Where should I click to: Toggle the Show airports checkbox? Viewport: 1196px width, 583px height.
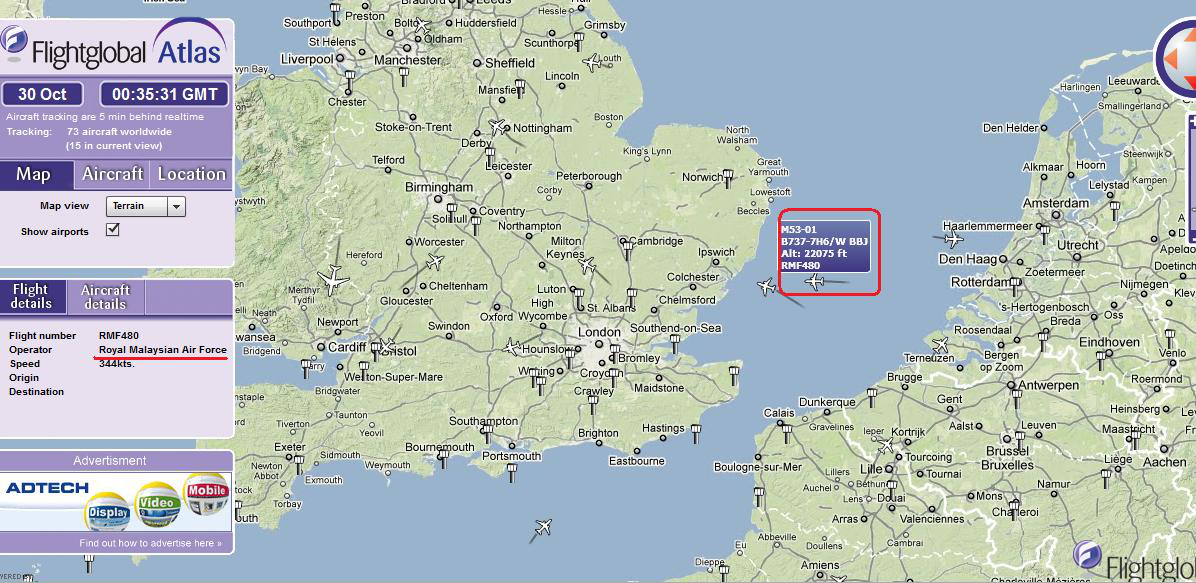click(x=112, y=230)
